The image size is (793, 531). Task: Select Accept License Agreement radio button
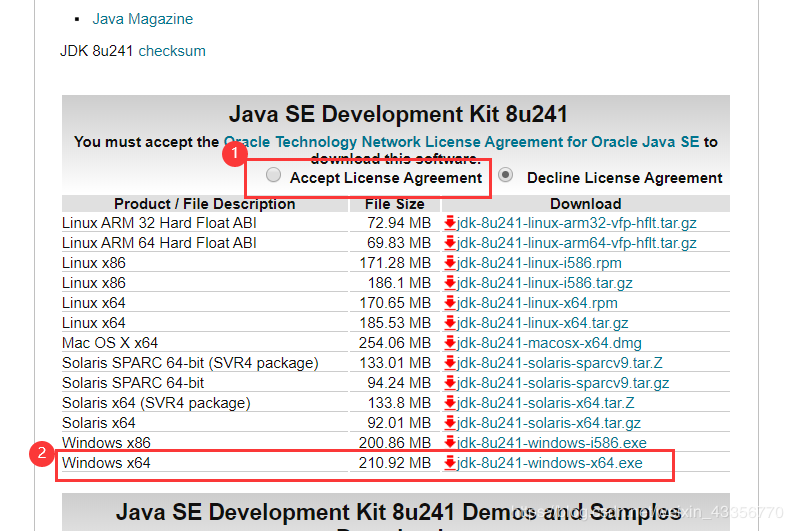click(273, 175)
